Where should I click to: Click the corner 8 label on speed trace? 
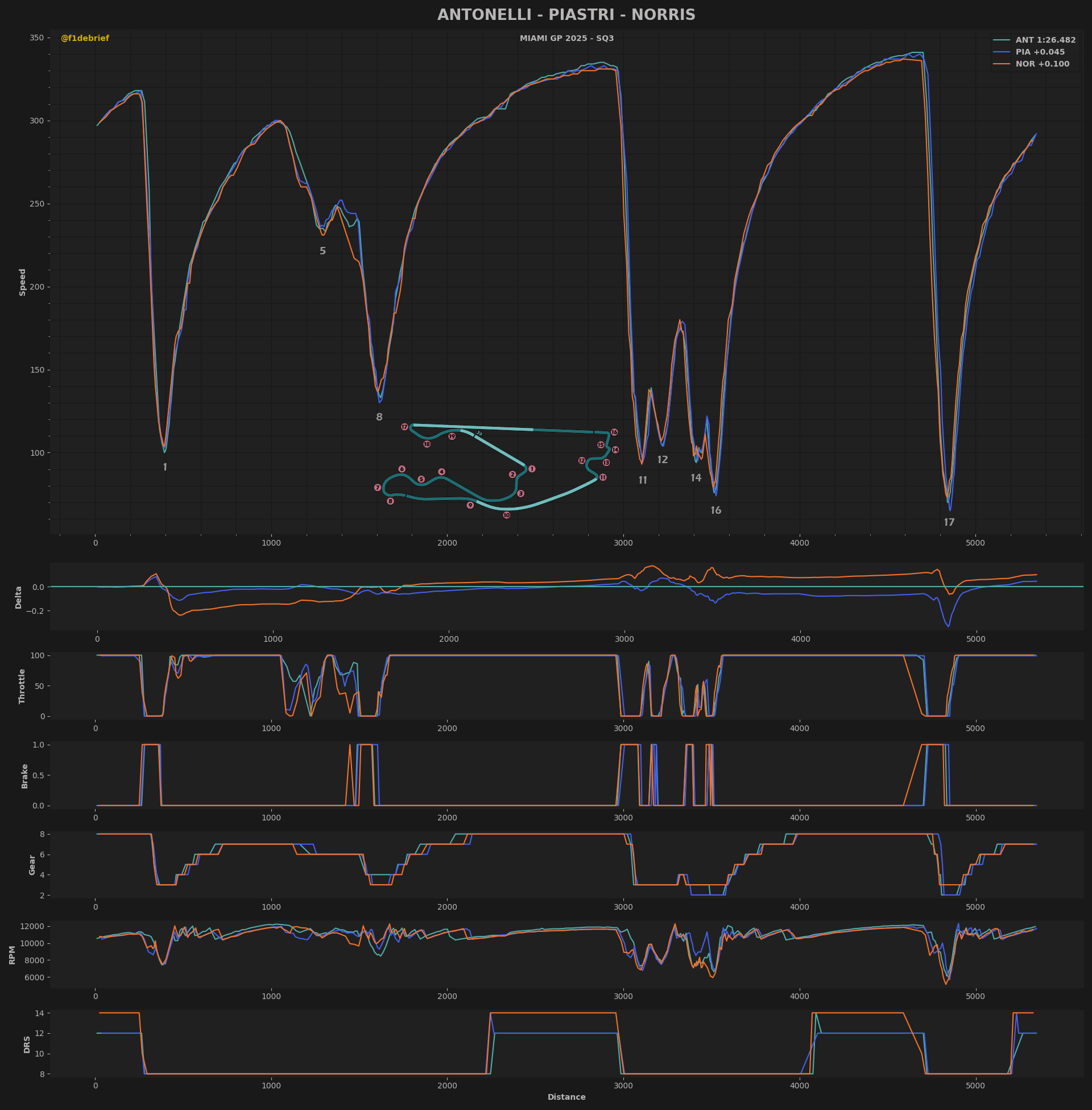tap(379, 417)
